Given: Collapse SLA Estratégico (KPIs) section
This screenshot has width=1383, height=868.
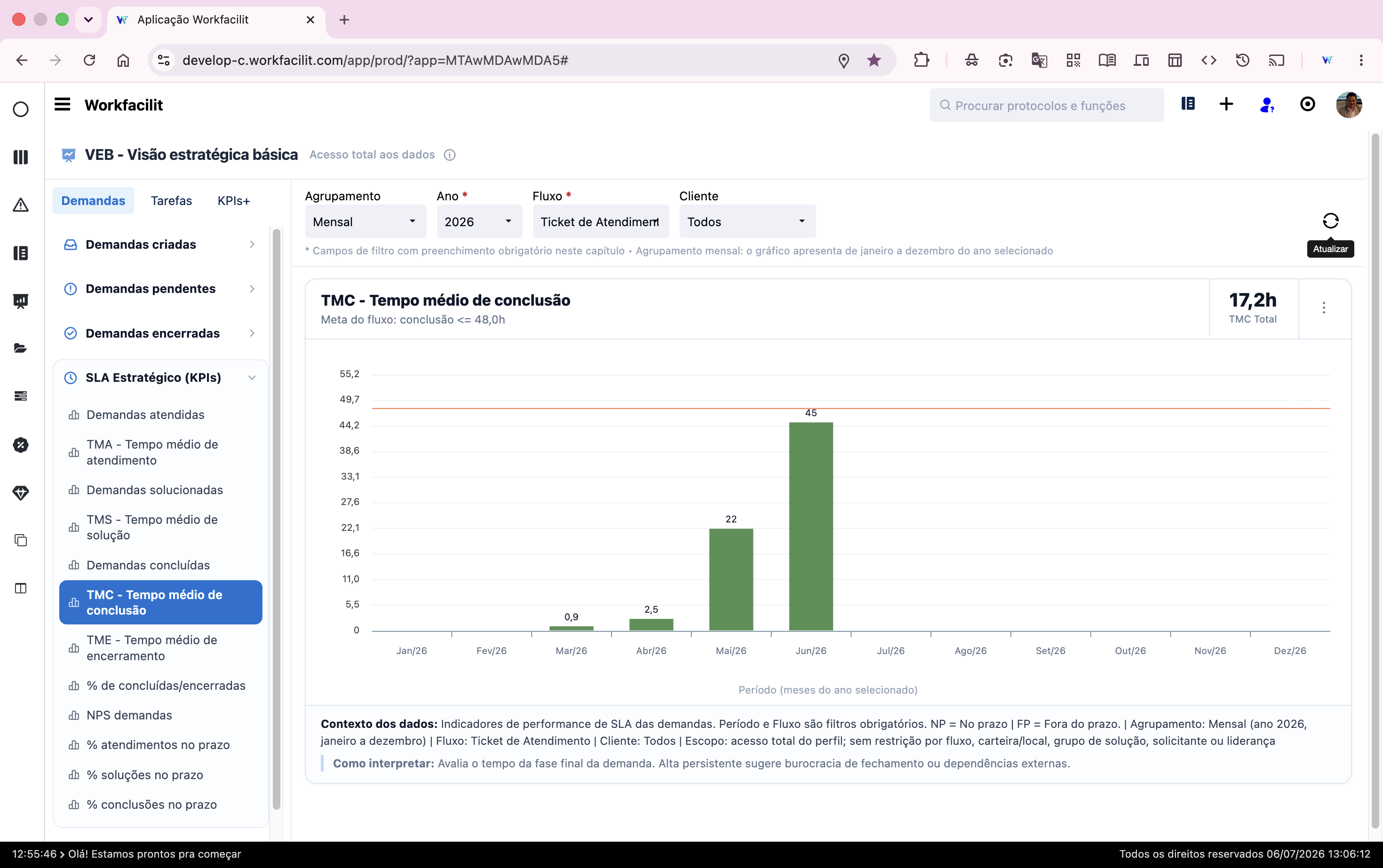Looking at the screenshot, I should (x=160, y=378).
